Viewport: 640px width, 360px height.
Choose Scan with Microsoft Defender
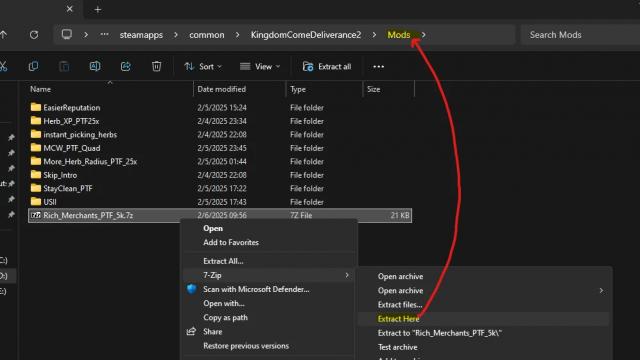pyautogui.click(x=256, y=289)
